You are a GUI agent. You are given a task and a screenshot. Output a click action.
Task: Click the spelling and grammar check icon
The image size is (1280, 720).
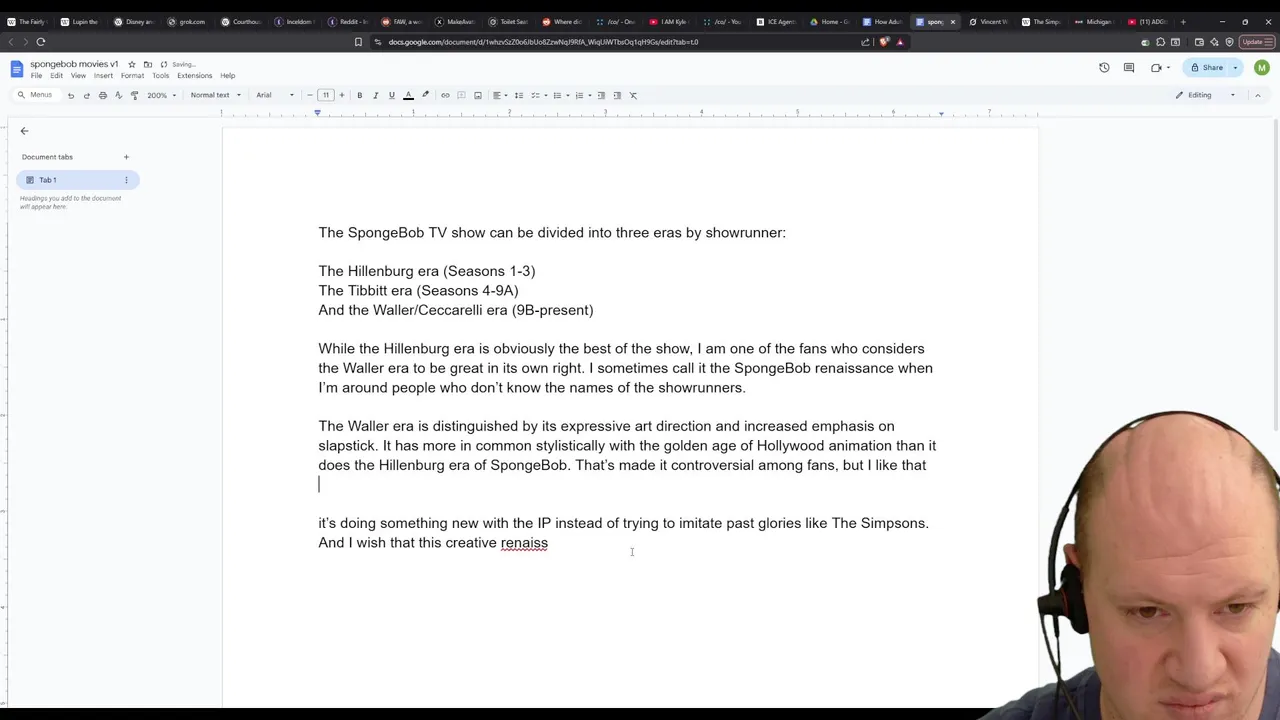[x=118, y=95]
